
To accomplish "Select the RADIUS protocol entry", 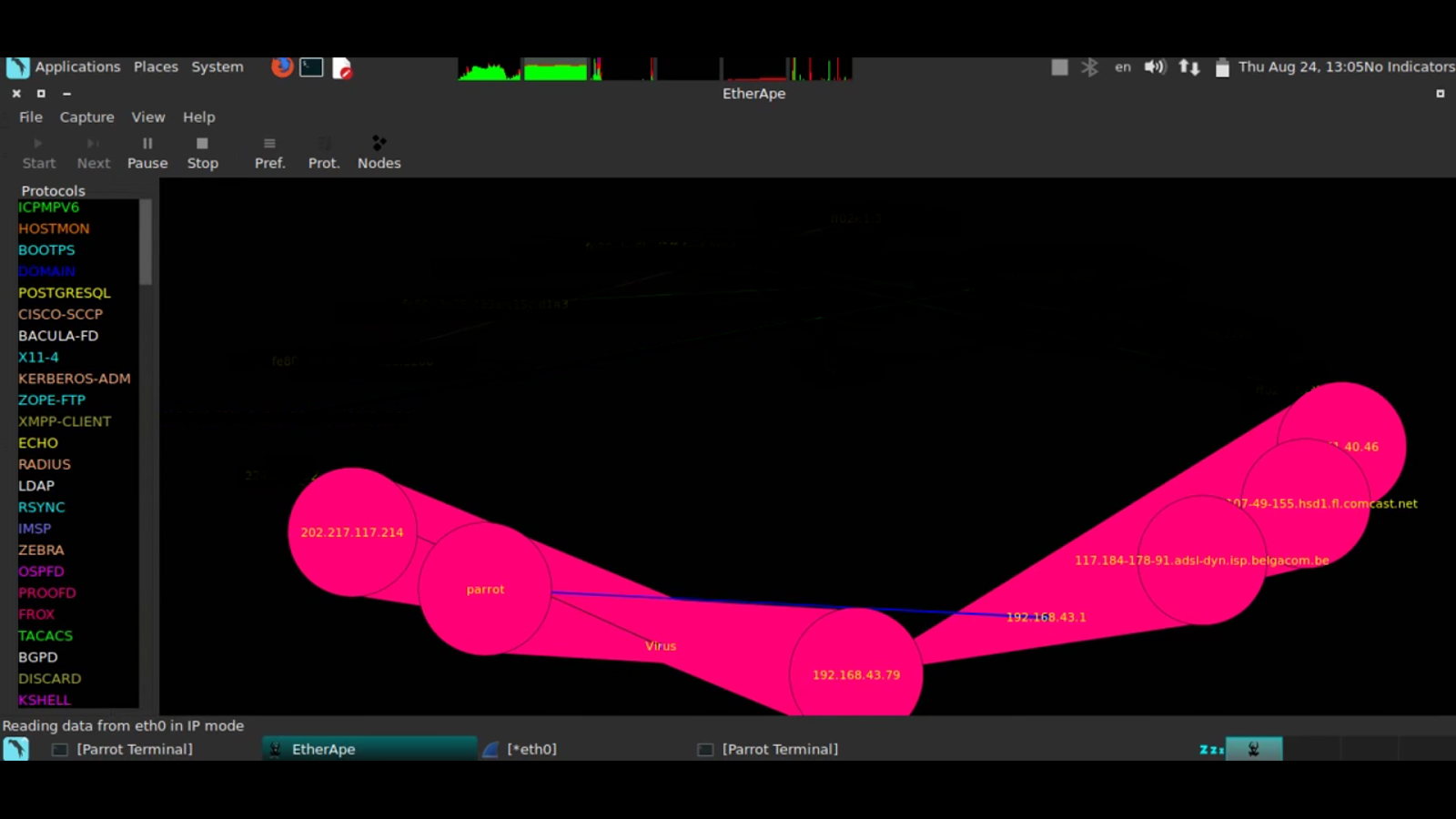I will pyautogui.click(x=45, y=463).
